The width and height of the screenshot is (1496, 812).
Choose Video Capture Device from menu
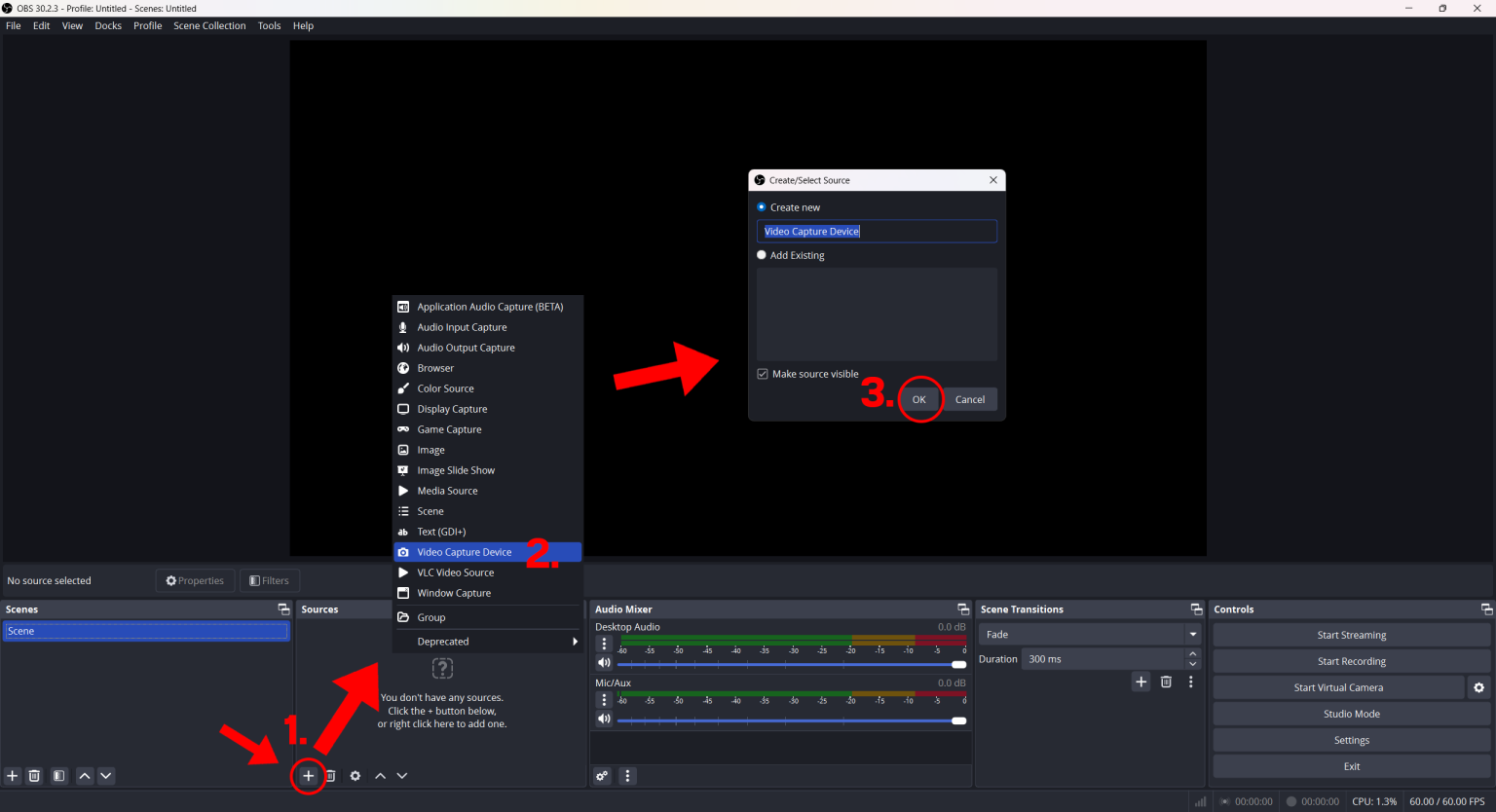465,552
